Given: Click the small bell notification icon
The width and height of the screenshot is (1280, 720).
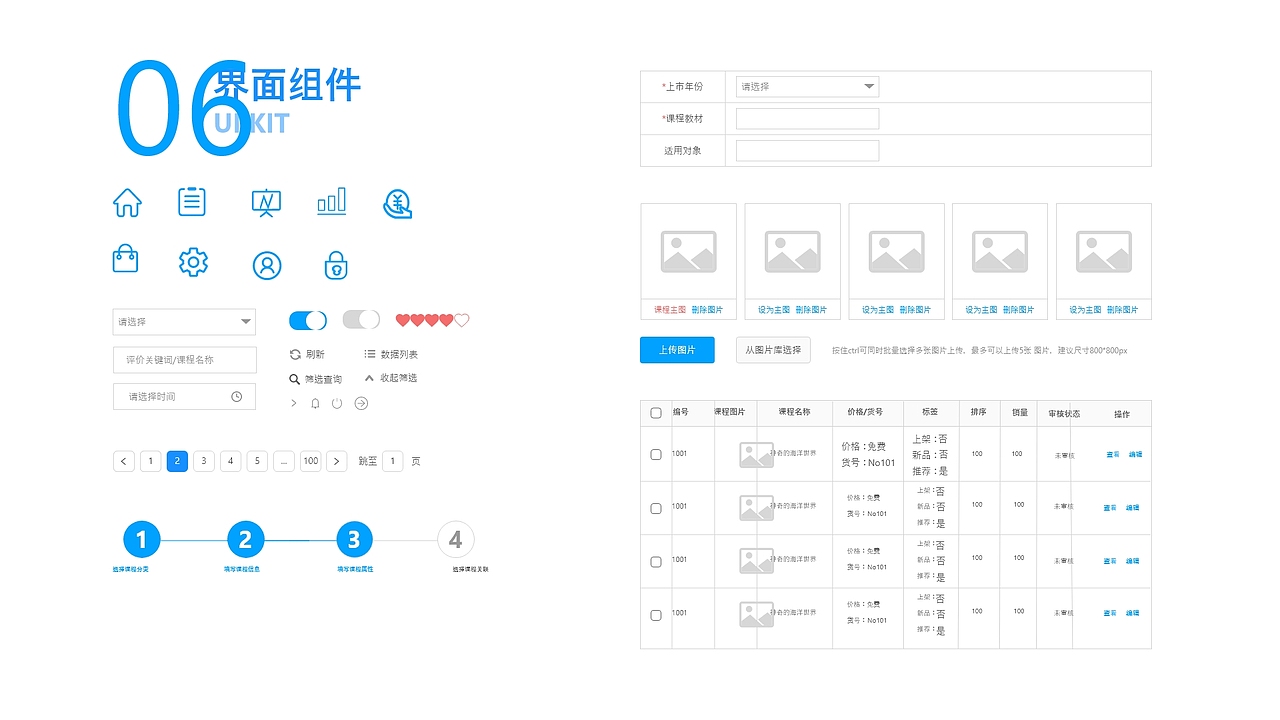Looking at the screenshot, I should click(315, 403).
